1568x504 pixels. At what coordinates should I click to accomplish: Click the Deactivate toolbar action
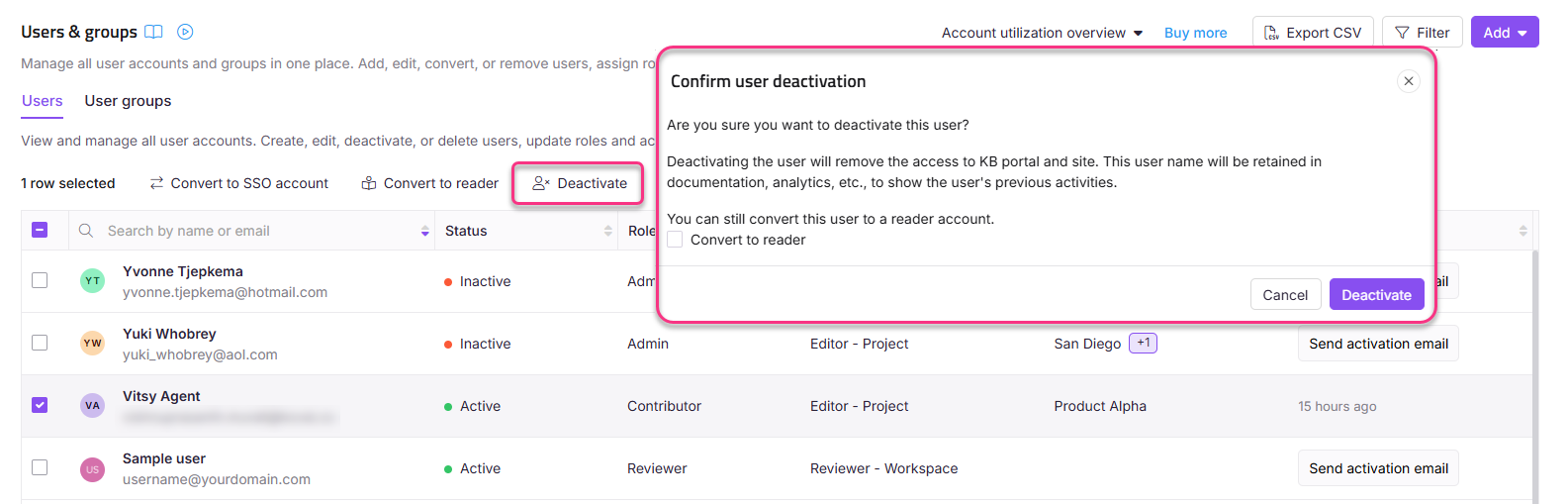click(579, 183)
